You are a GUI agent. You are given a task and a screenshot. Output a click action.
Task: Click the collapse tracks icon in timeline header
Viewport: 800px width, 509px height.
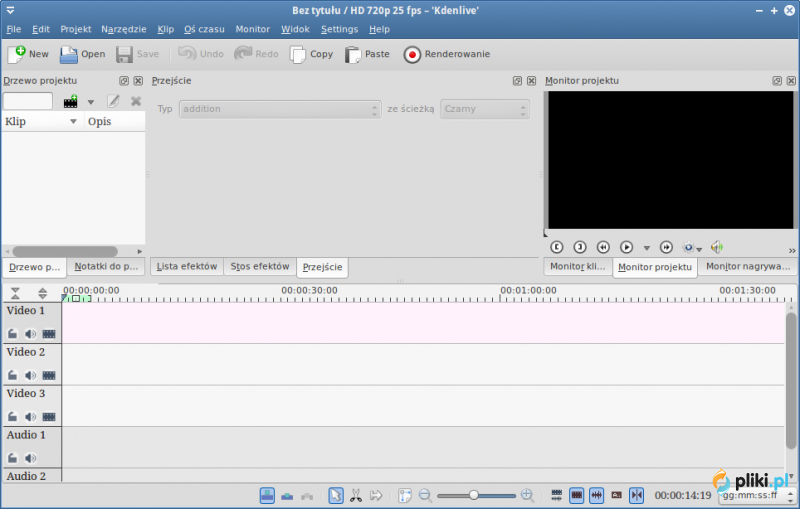click(x=15, y=293)
